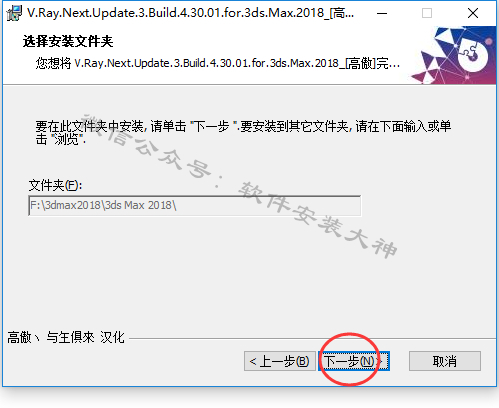This screenshot has height=408, width=499.
Task: Go to next step with 下一步(N)
Action: point(354,361)
